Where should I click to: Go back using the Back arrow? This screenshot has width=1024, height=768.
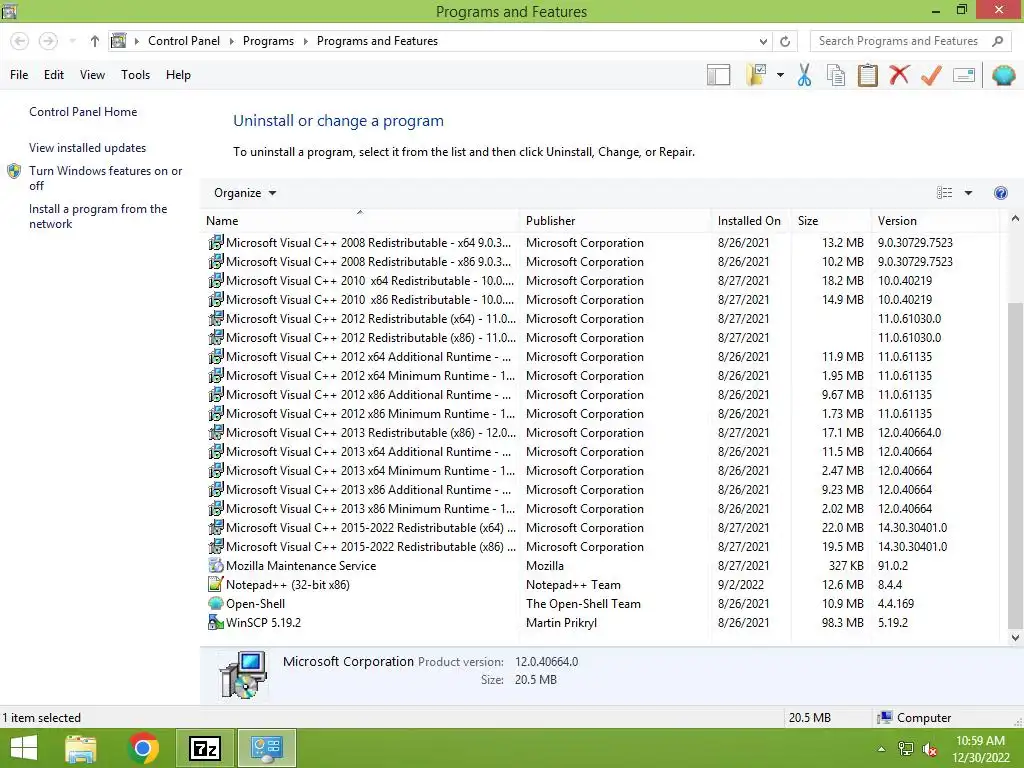[x=20, y=41]
